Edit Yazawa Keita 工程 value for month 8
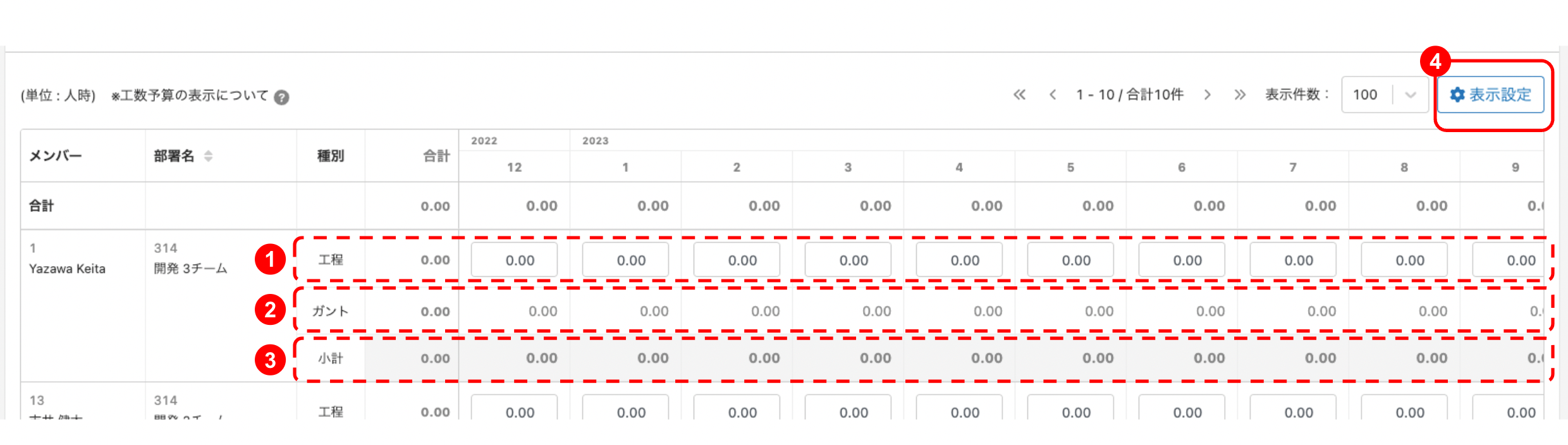This screenshot has height=445, width=1568. (x=1404, y=260)
